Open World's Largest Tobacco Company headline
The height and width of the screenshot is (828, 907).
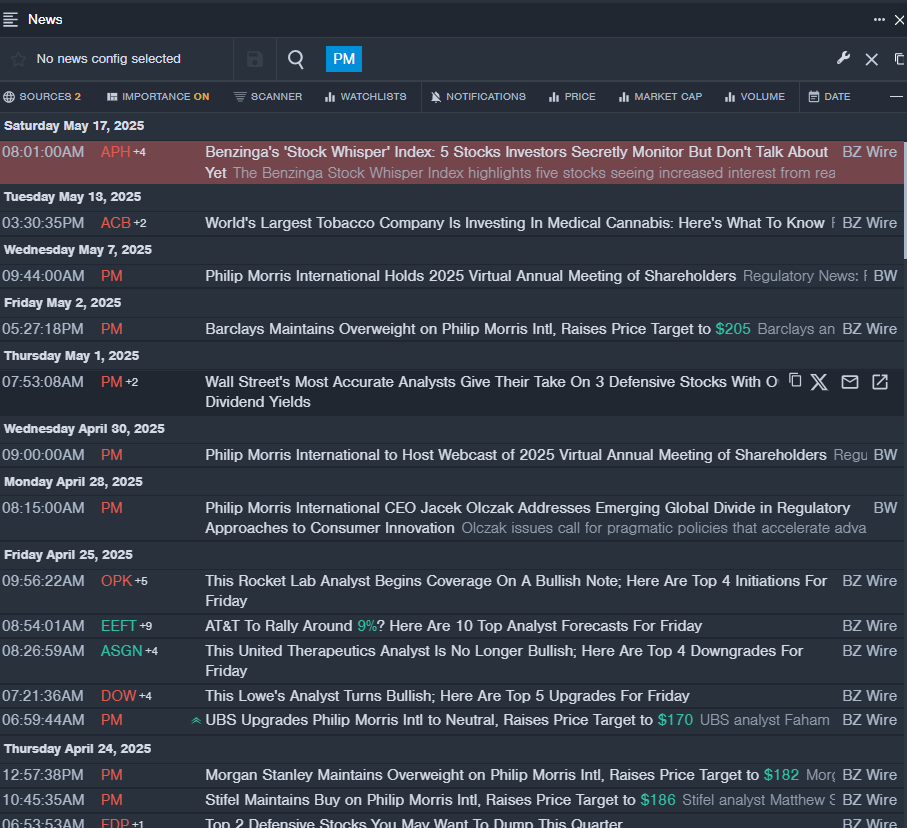click(x=515, y=223)
